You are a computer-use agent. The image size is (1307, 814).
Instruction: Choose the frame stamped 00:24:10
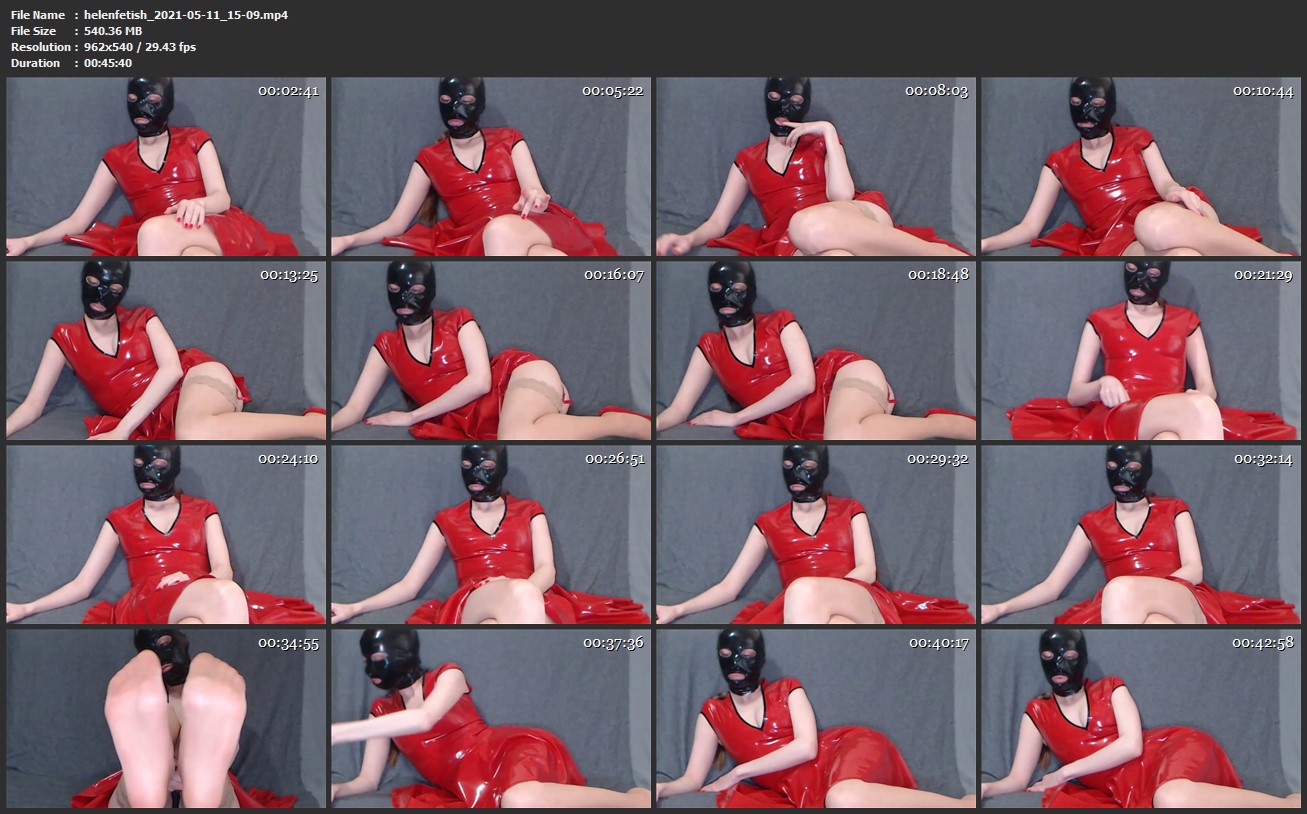click(166, 534)
